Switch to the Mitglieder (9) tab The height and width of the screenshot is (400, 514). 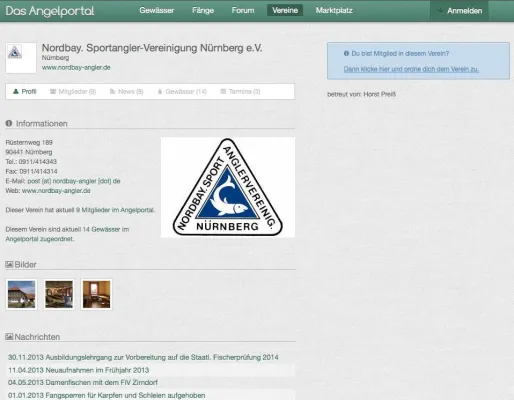73,91
